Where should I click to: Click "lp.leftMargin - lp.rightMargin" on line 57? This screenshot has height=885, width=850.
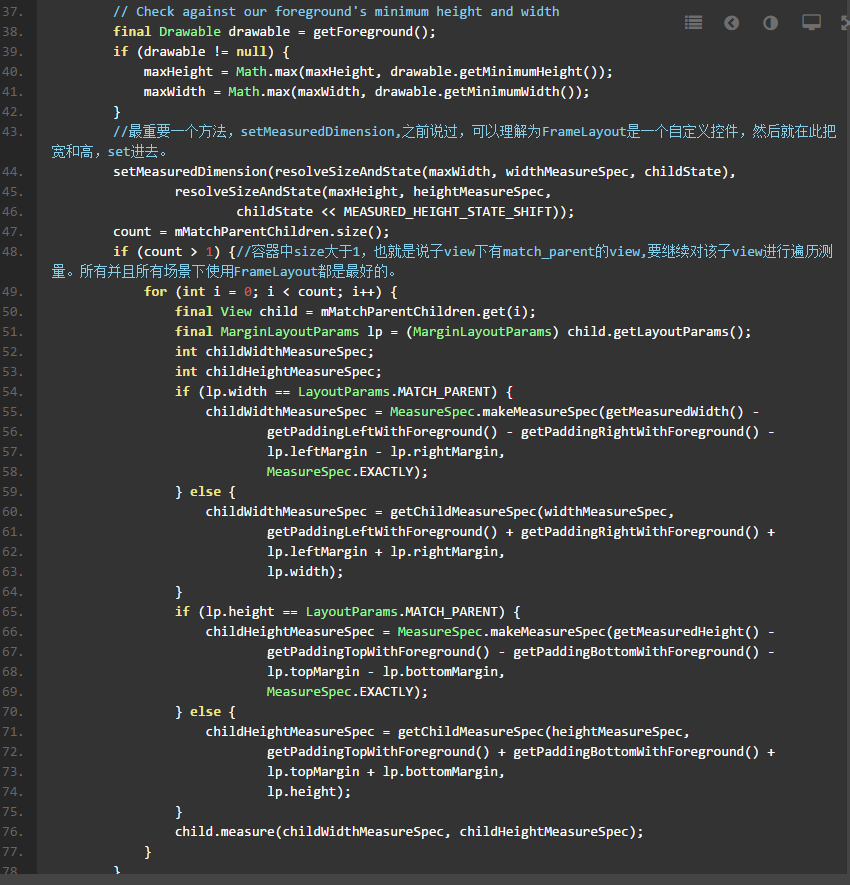coord(382,452)
